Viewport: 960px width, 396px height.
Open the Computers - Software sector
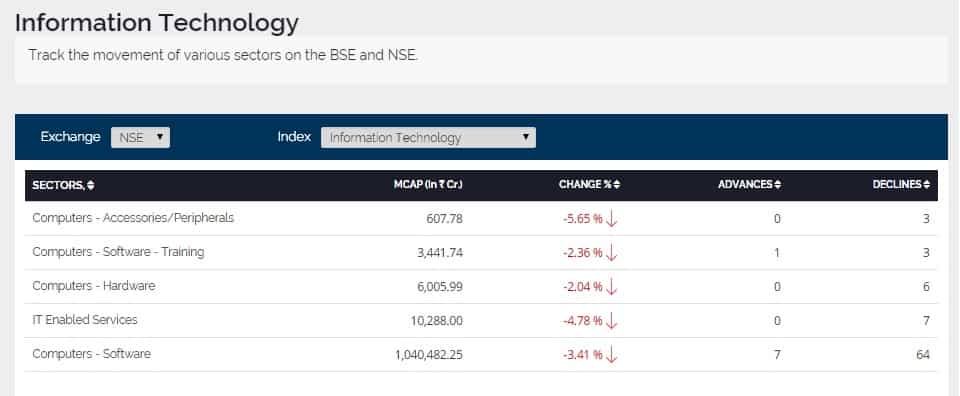(91, 354)
